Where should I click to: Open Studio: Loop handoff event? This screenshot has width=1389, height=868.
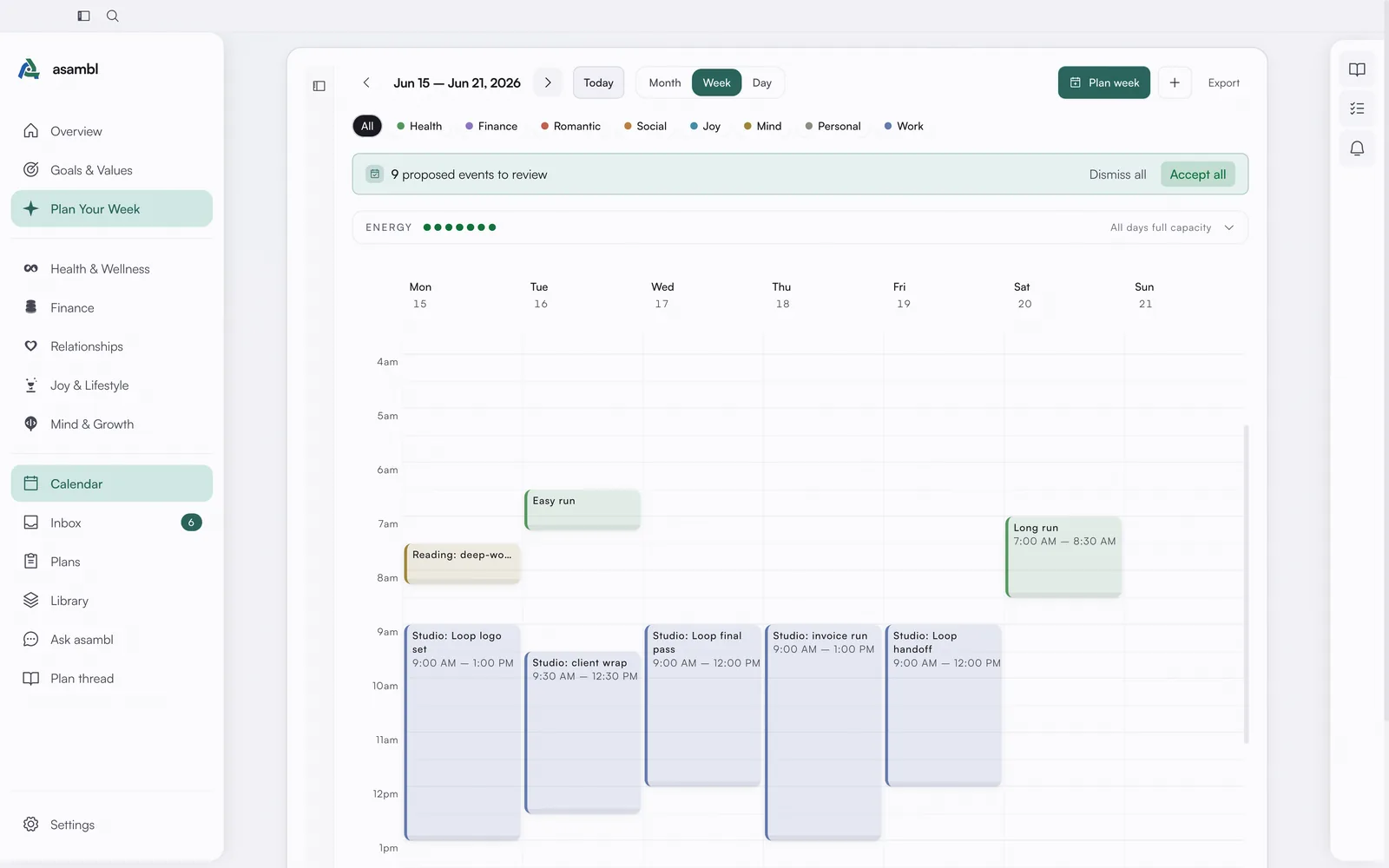click(944, 706)
